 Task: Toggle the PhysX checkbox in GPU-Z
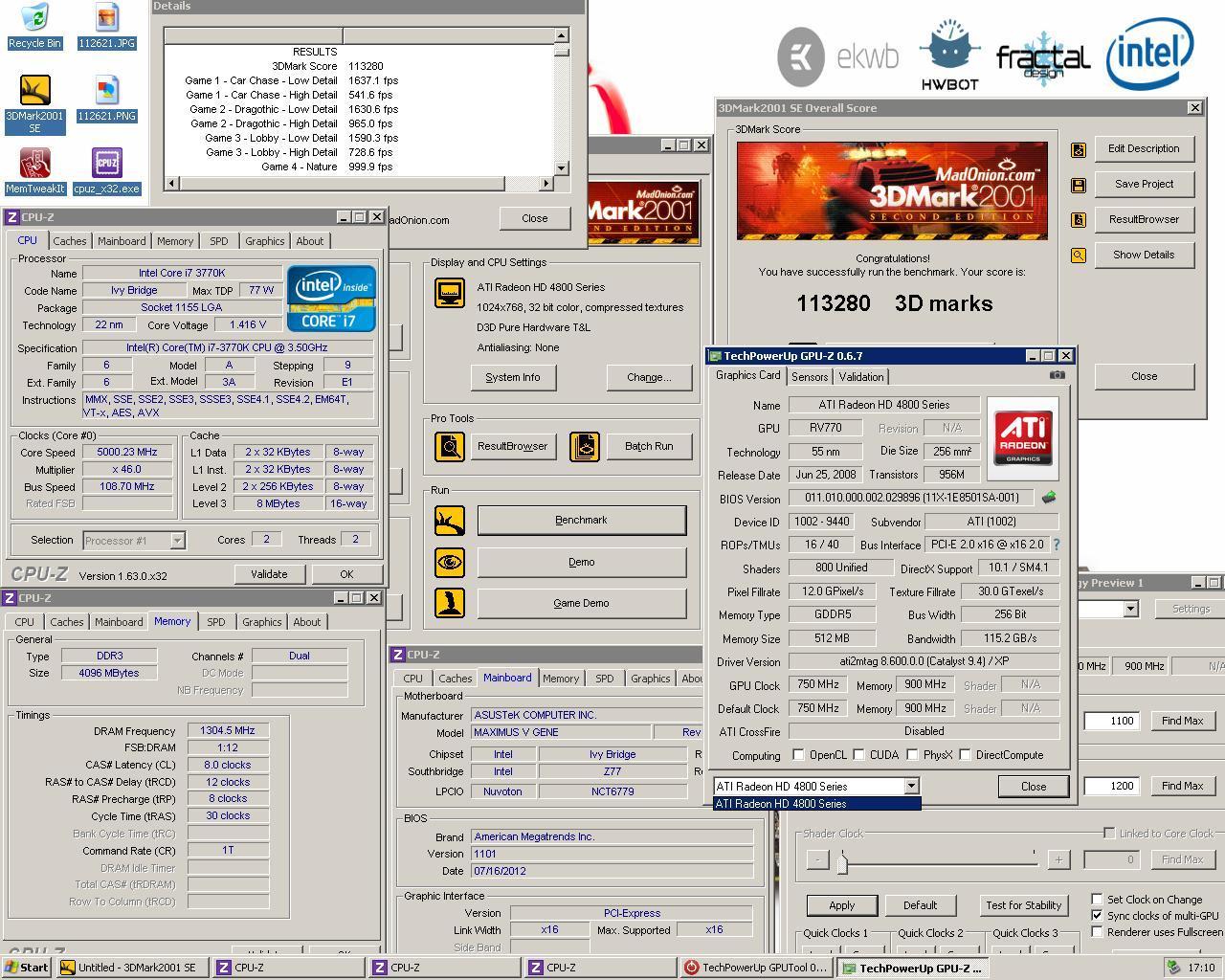tap(912, 755)
